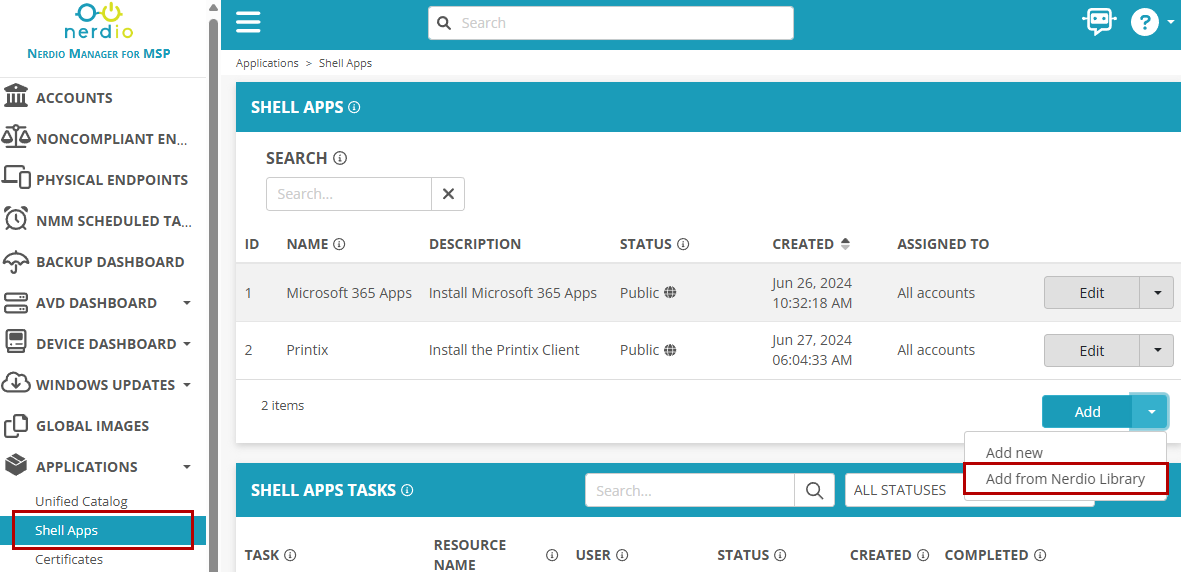The image size is (1181, 572).
Task: Click the Windows Updates cloud icon
Action: click(x=16, y=384)
